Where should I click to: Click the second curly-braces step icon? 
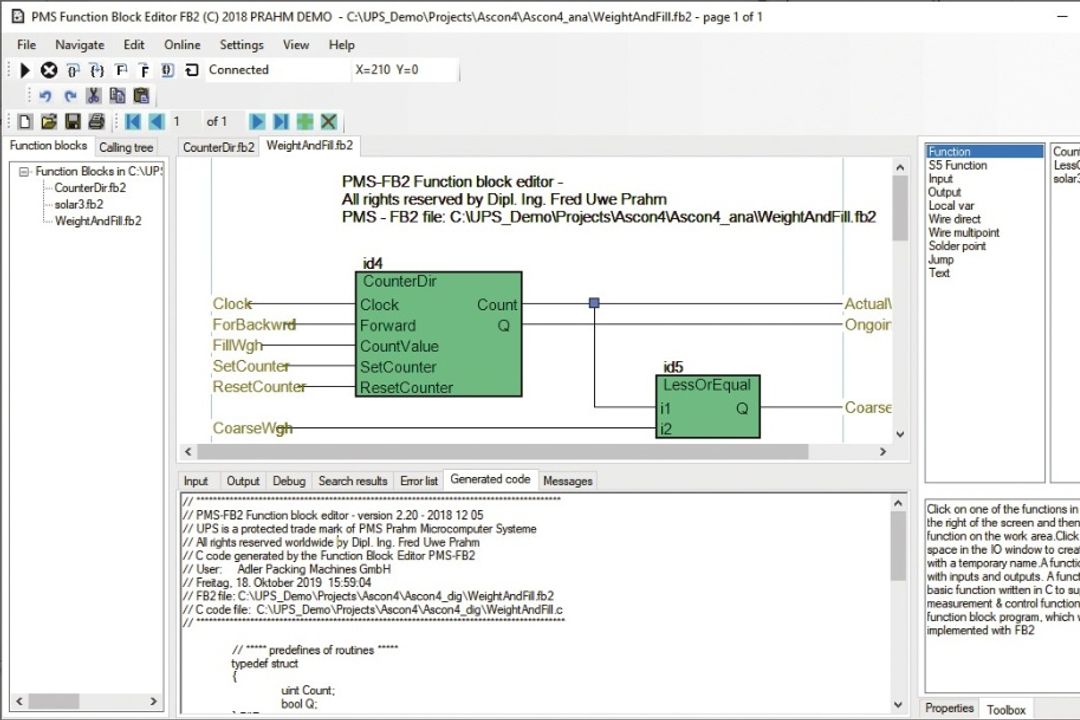pos(97,70)
